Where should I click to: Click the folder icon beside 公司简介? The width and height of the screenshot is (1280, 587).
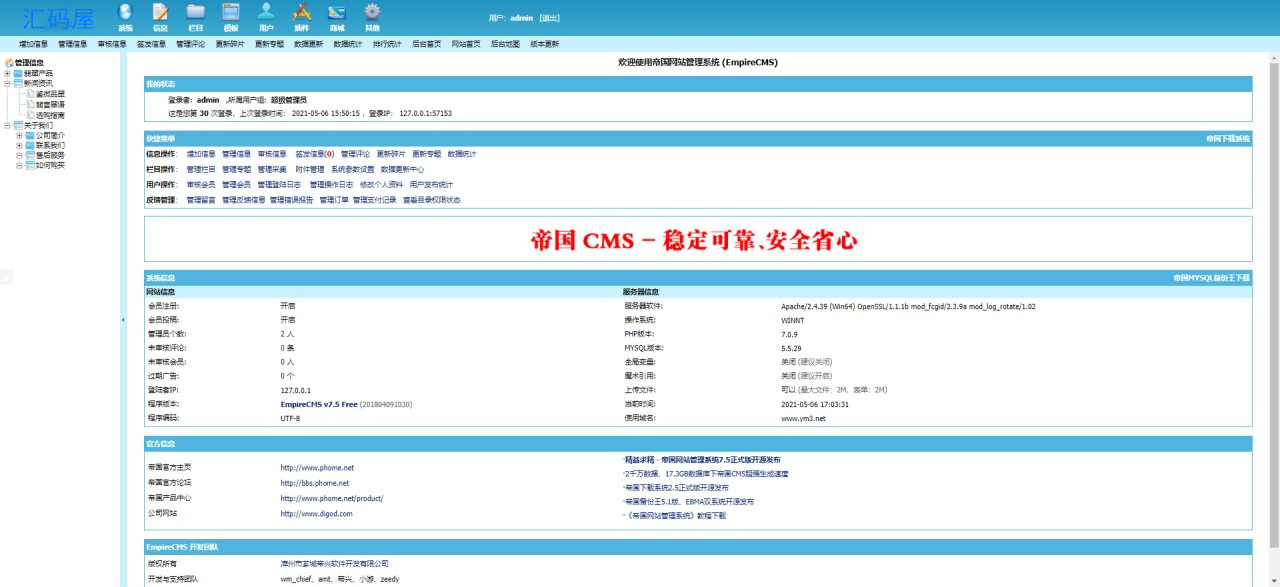click(30, 135)
